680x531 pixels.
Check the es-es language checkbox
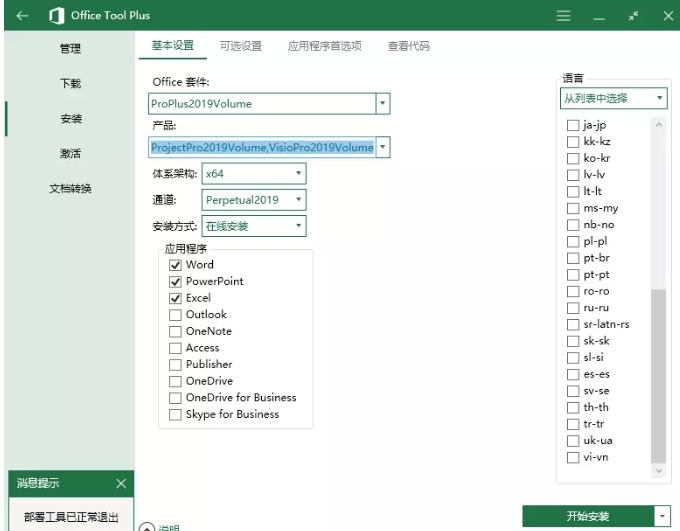point(573,374)
